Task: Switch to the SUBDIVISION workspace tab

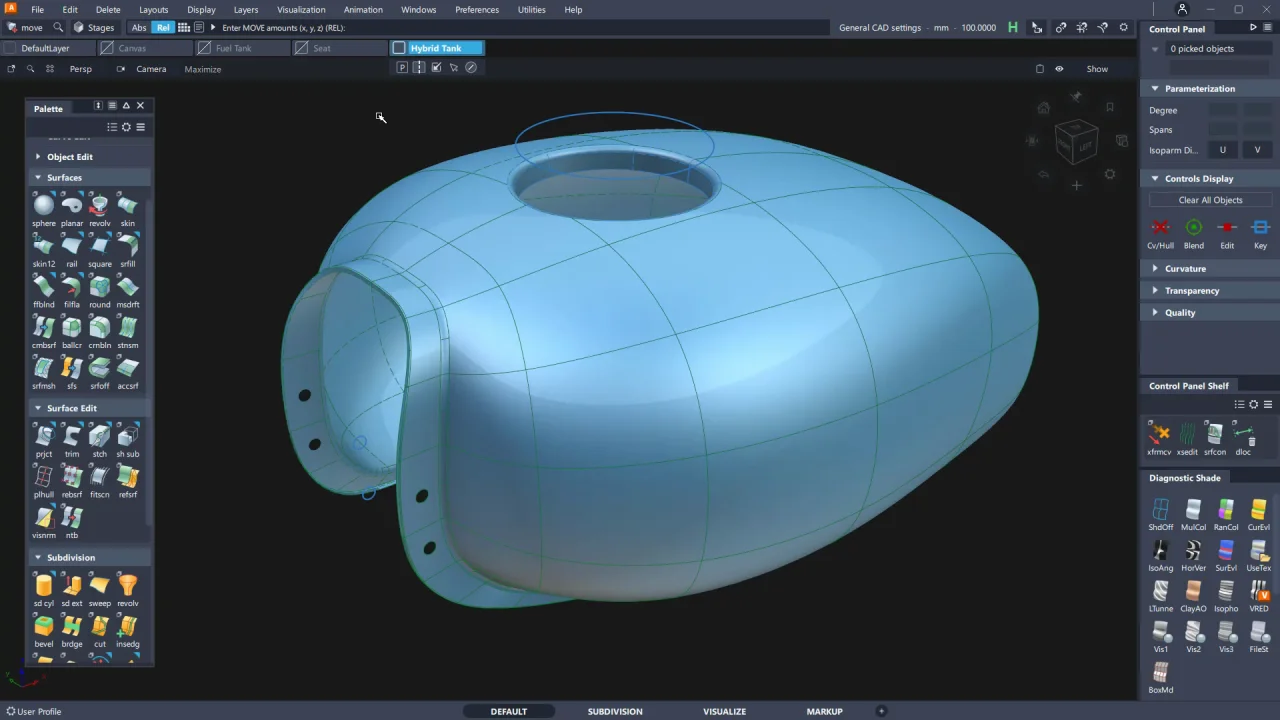Action: [x=615, y=711]
